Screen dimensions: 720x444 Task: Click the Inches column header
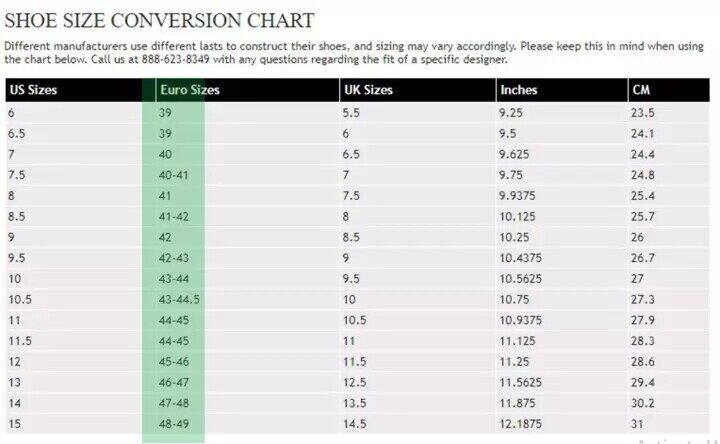click(x=518, y=90)
